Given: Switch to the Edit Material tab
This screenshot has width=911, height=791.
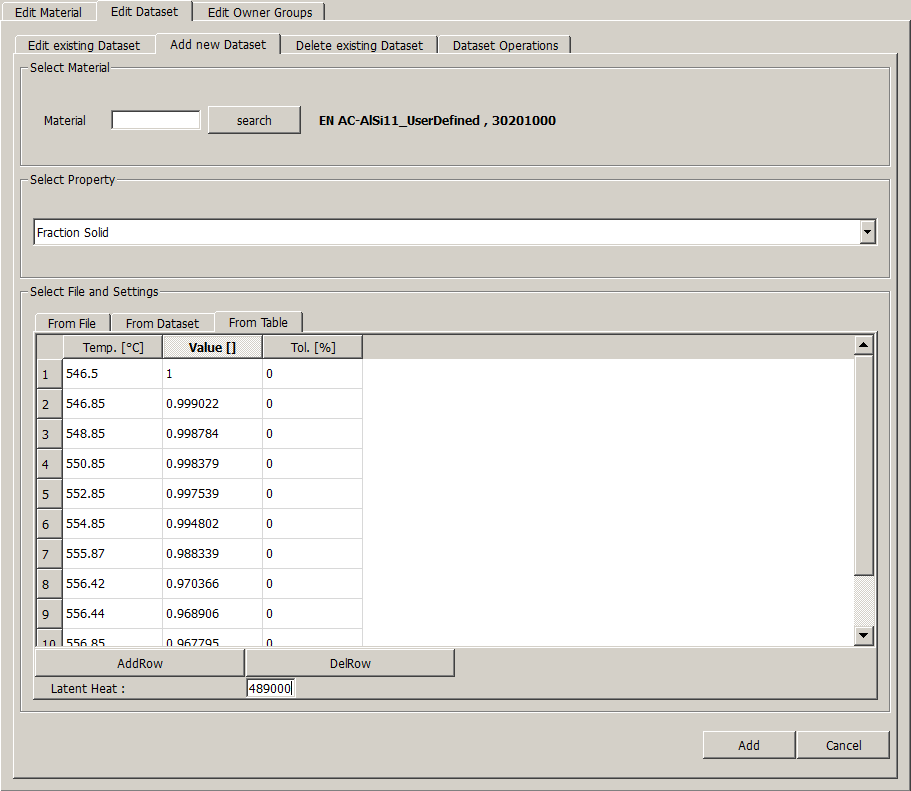Looking at the screenshot, I should tap(48, 12).
